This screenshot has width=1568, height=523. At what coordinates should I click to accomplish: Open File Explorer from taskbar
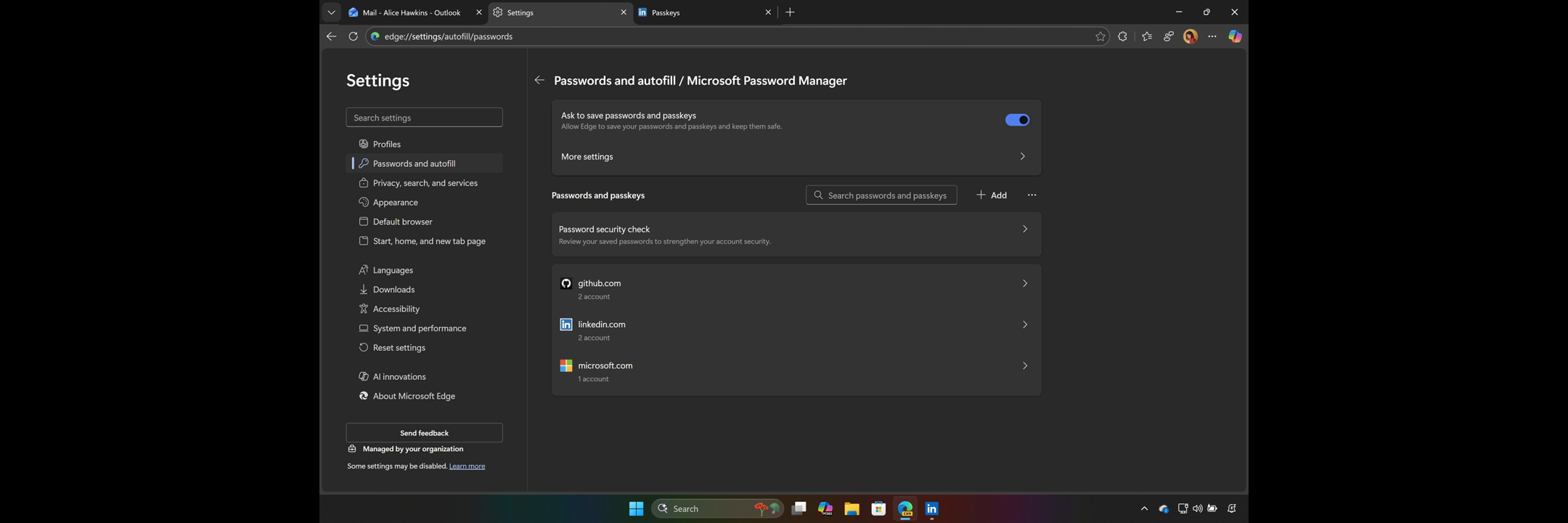coord(852,508)
